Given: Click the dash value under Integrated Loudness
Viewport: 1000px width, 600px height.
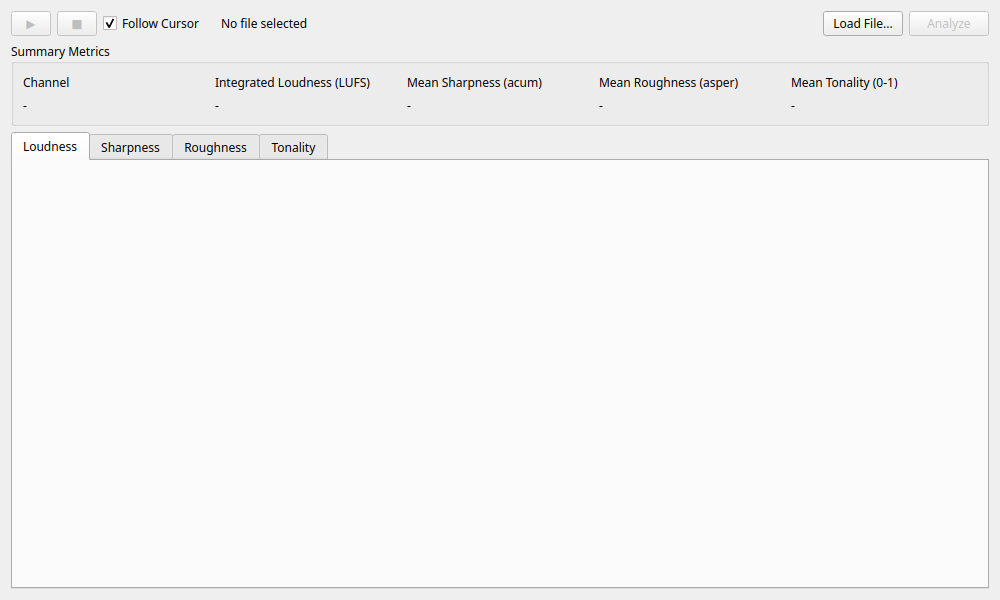Looking at the screenshot, I should pyautogui.click(x=217, y=105).
